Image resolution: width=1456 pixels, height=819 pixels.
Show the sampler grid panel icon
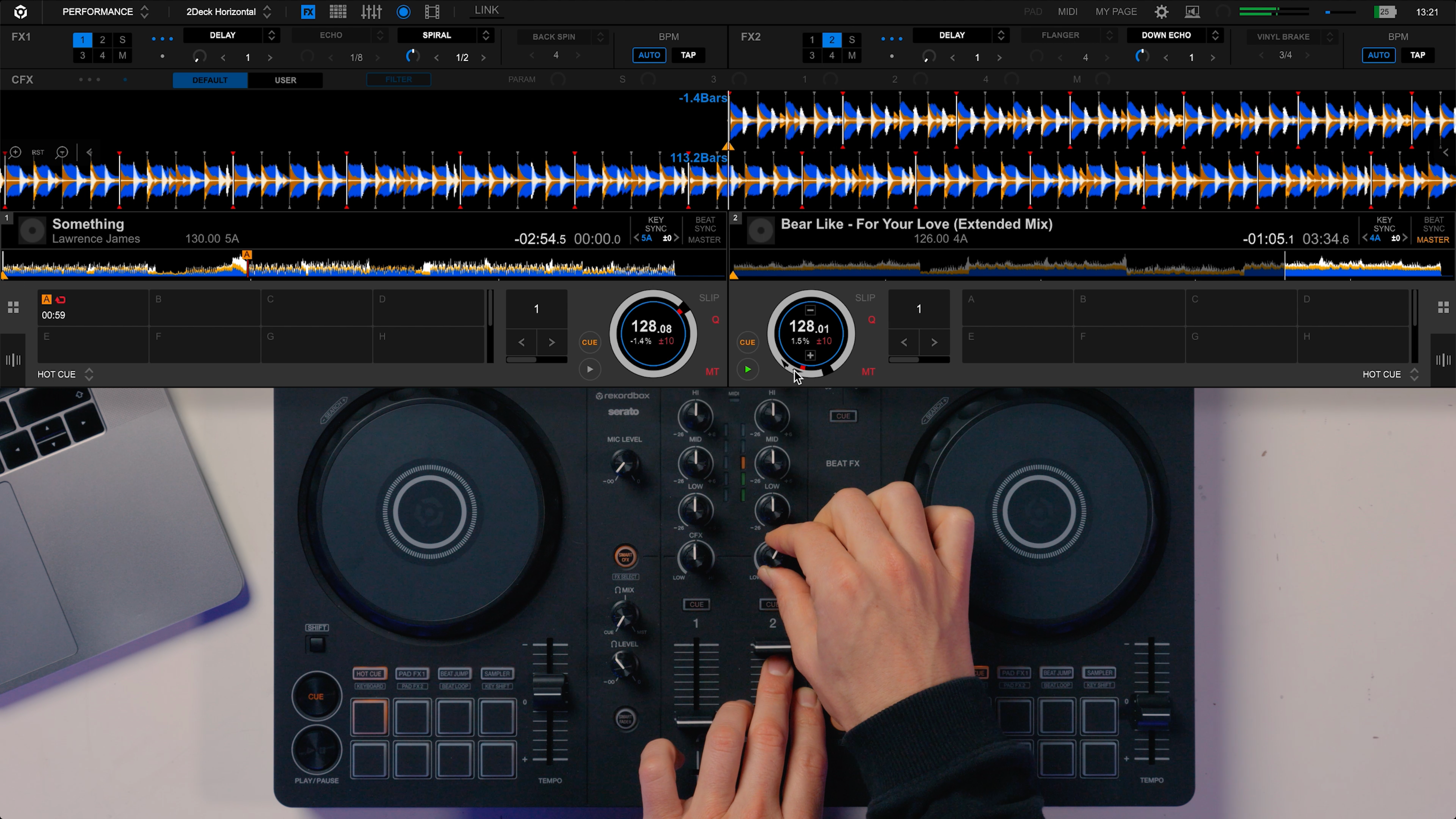(x=338, y=11)
